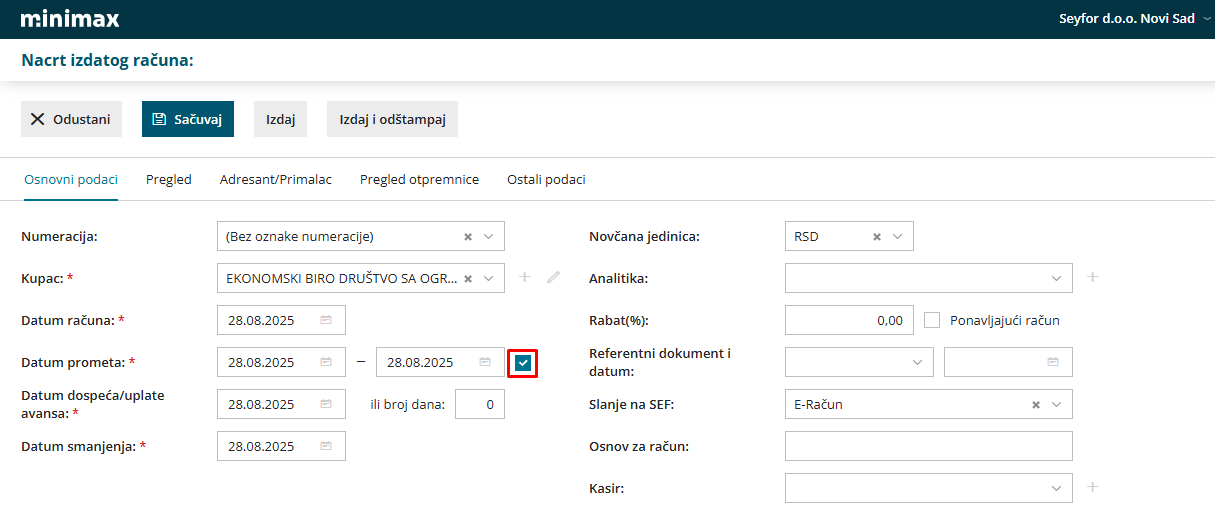Edit the Kupac with the pencil icon

(553, 278)
